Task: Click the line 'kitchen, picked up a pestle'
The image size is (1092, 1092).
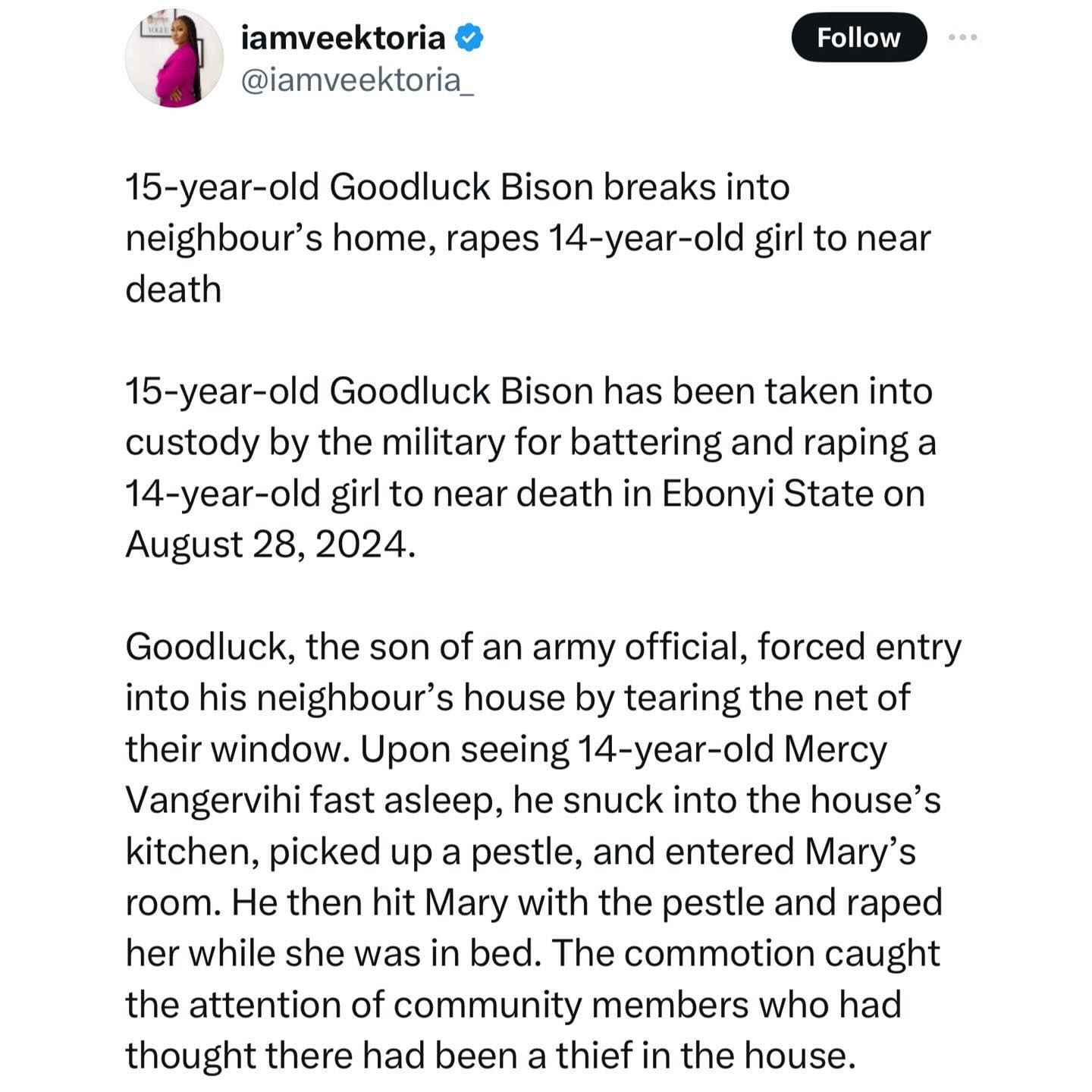Action: coord(520,851)
